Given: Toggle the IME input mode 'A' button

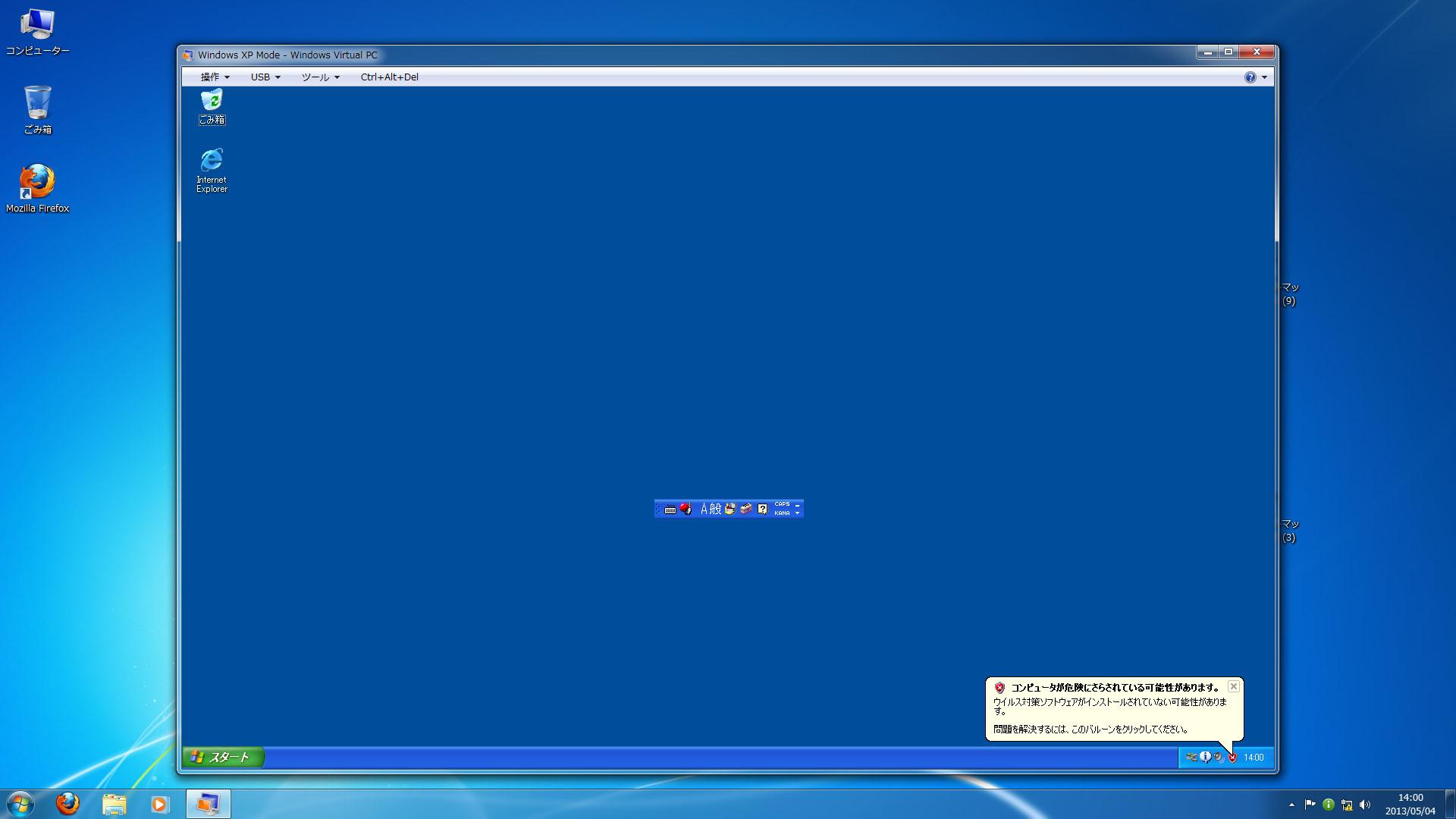Looking at the screenshot, I should [x=704, y=509].
